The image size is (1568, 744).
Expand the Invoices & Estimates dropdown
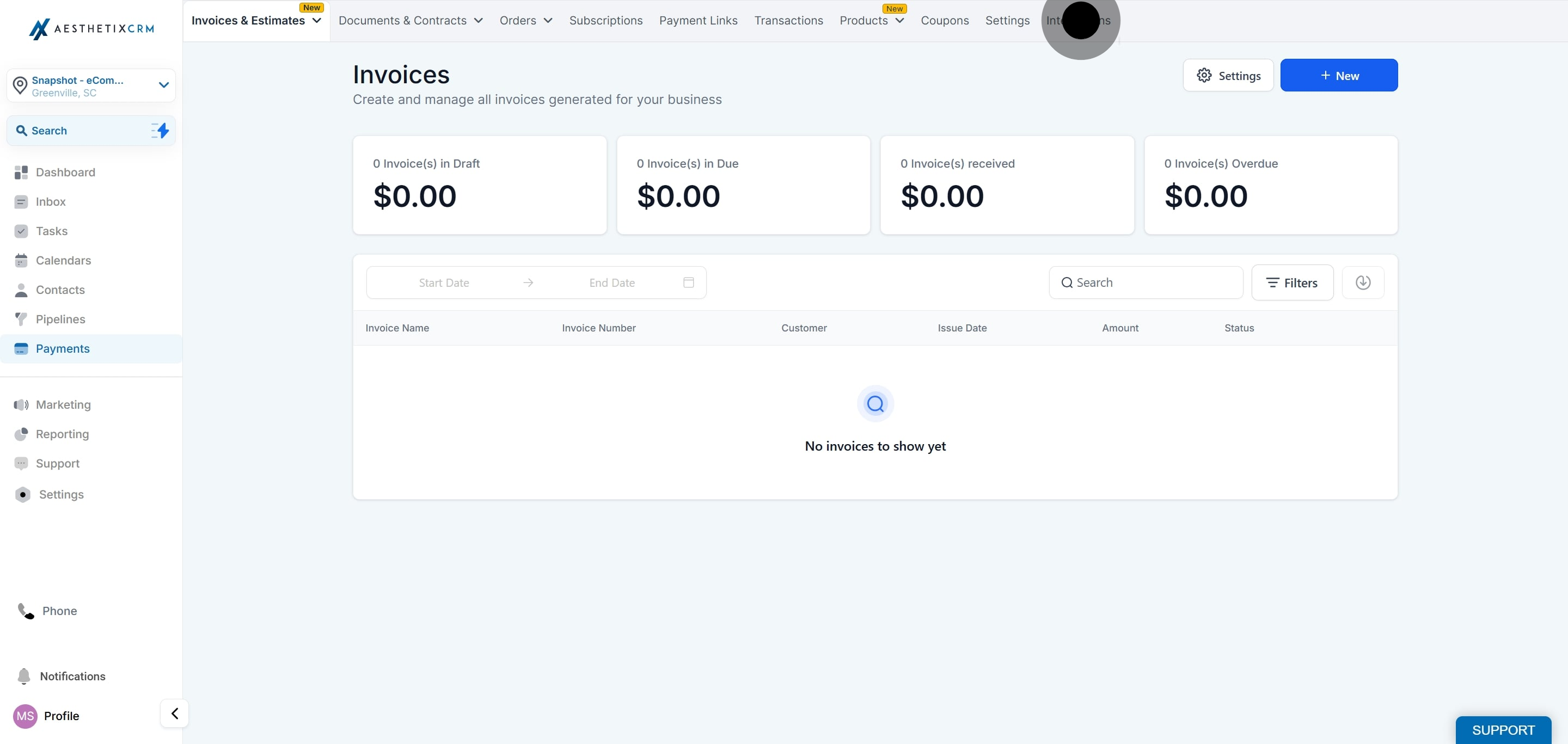tap(255, 20)
